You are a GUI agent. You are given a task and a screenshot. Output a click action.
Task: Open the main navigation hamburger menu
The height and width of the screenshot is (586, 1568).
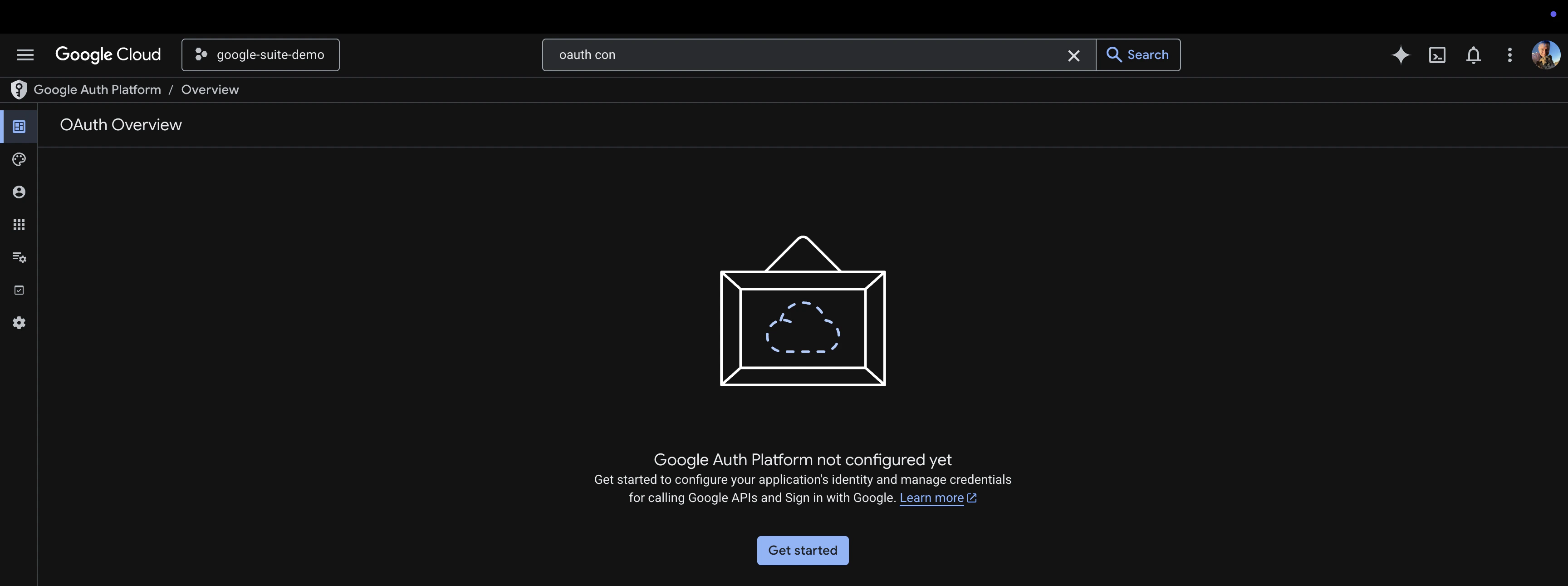(x=25, y=55)
